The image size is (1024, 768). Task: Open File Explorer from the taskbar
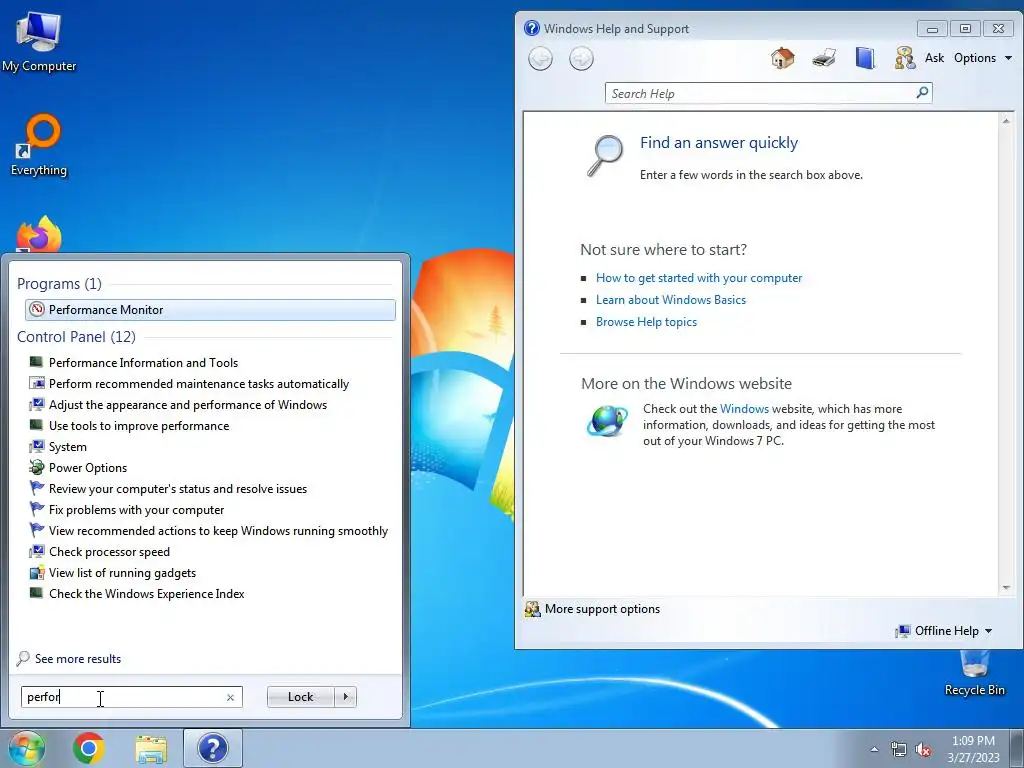coord(151,748)
